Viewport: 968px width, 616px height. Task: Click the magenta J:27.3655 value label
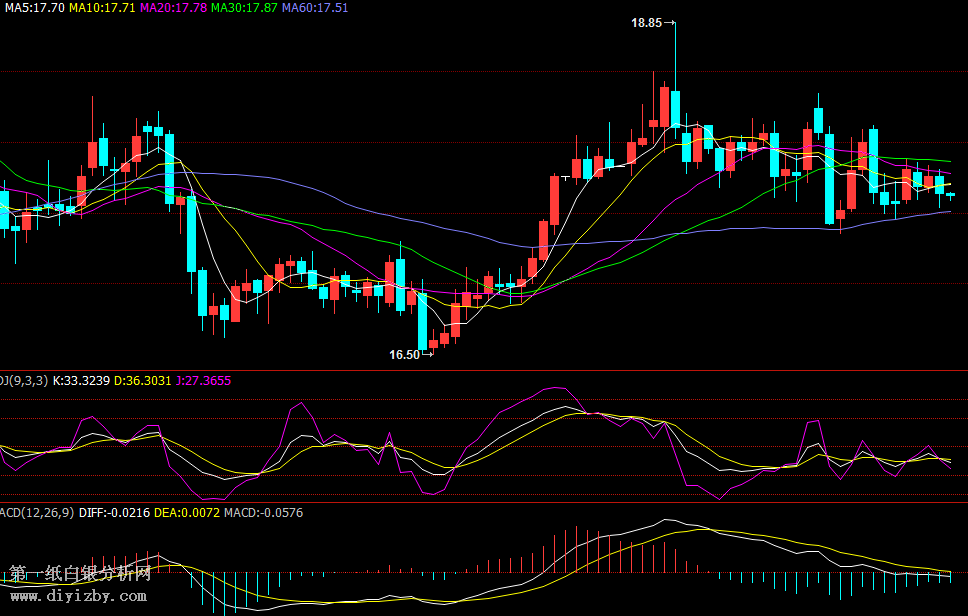pyautogui.click(x=203, y=380)
